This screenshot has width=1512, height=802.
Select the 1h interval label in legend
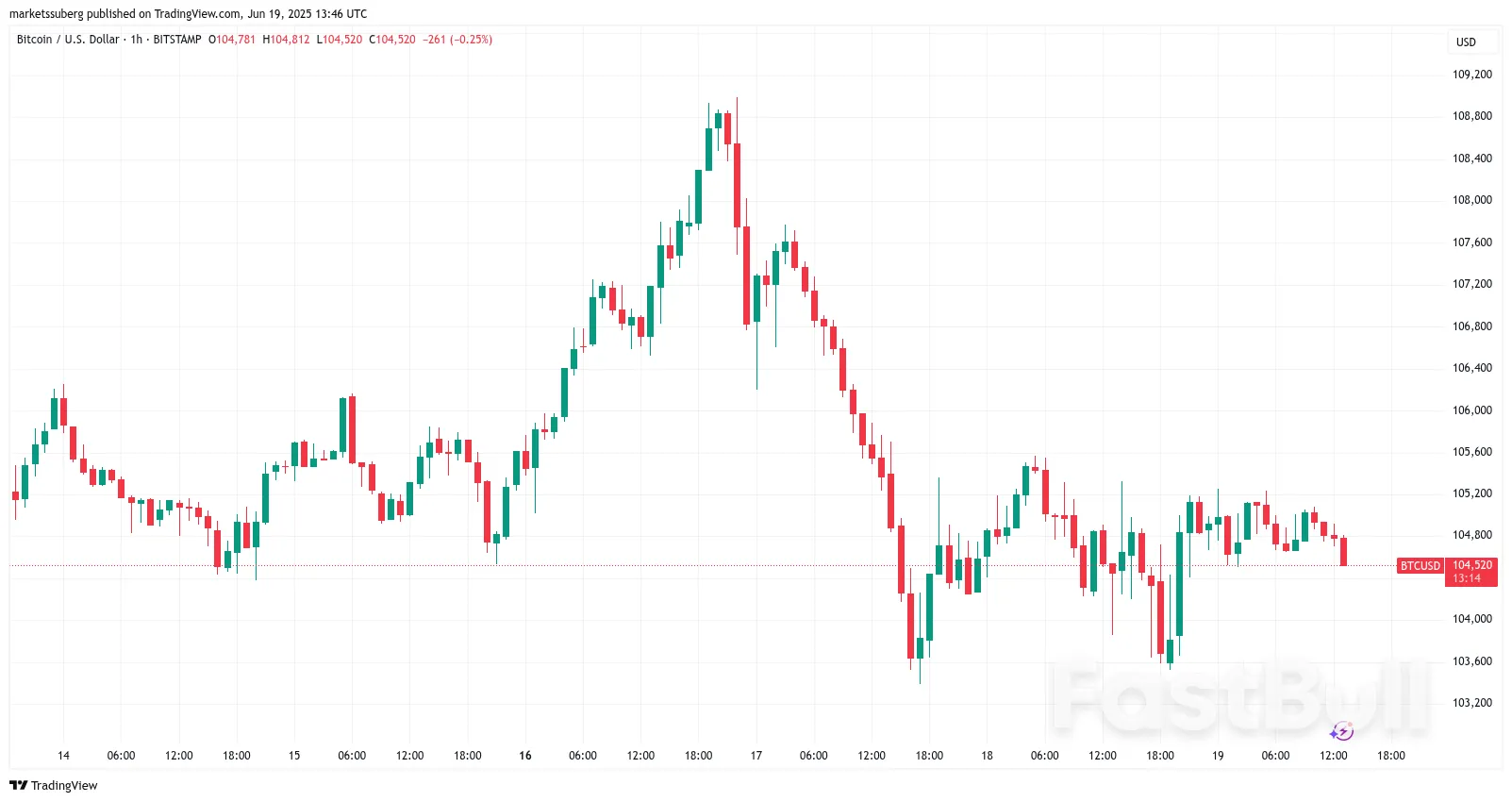[x=137, y=40]
